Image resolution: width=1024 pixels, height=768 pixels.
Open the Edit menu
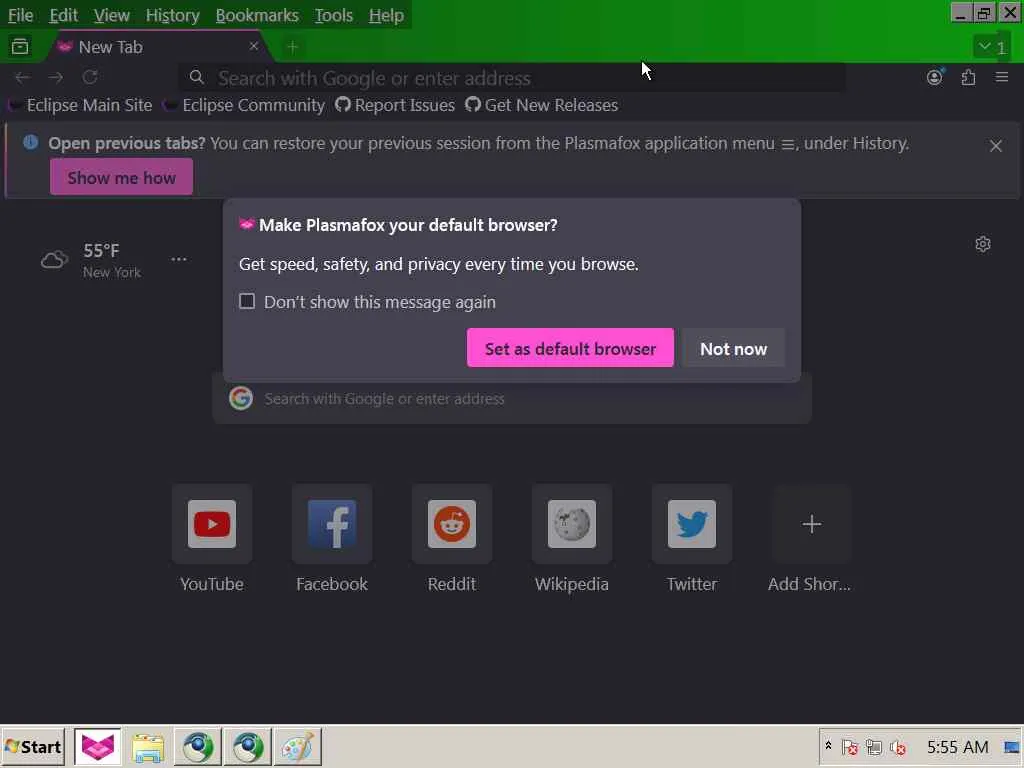(x=63, y=15)
